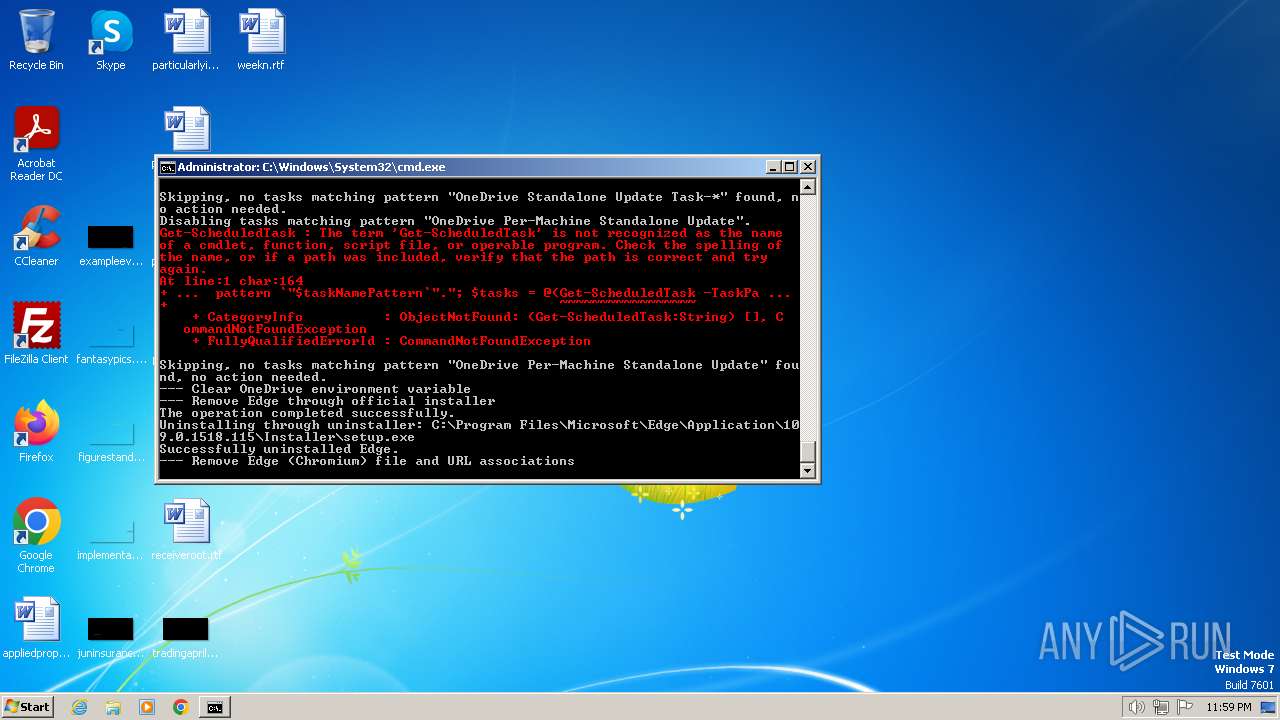Maximize the cmd.exe window
The width and height of the screenshot is (1280, 720).
coord(789,167)
